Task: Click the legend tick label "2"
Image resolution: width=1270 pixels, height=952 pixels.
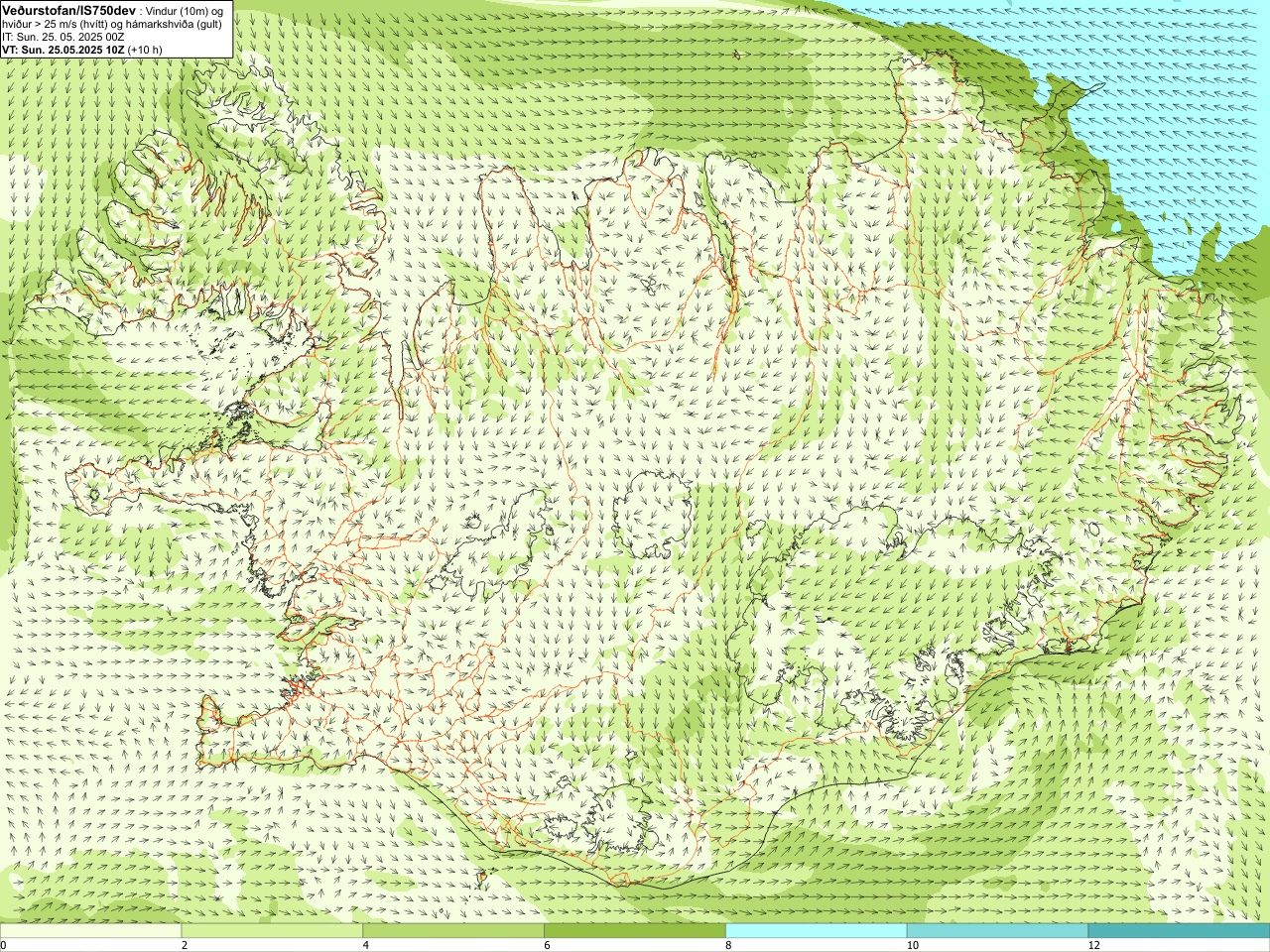Action: pos(185,945)
